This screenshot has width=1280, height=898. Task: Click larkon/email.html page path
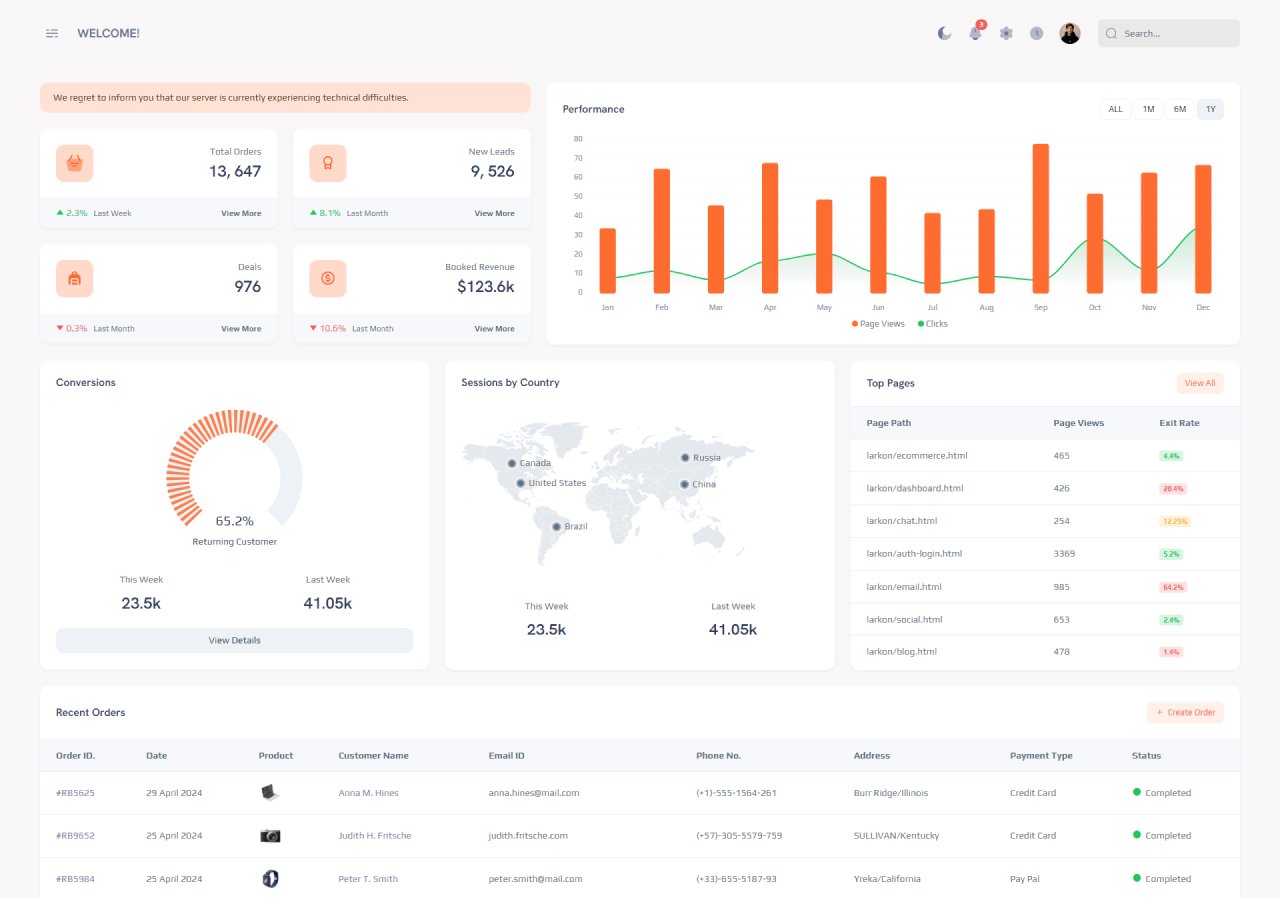[x=904, y=587]
